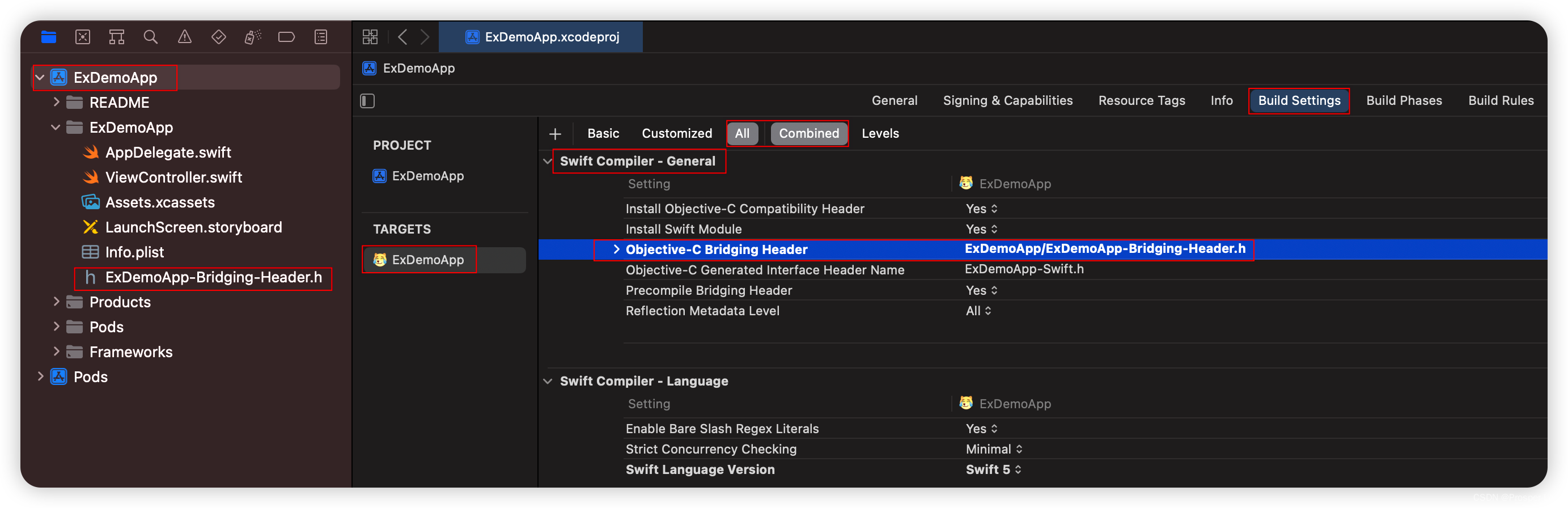Edit ExDemoApp-Swift.h header name value
The image size is (1568, 508).
1024,269
